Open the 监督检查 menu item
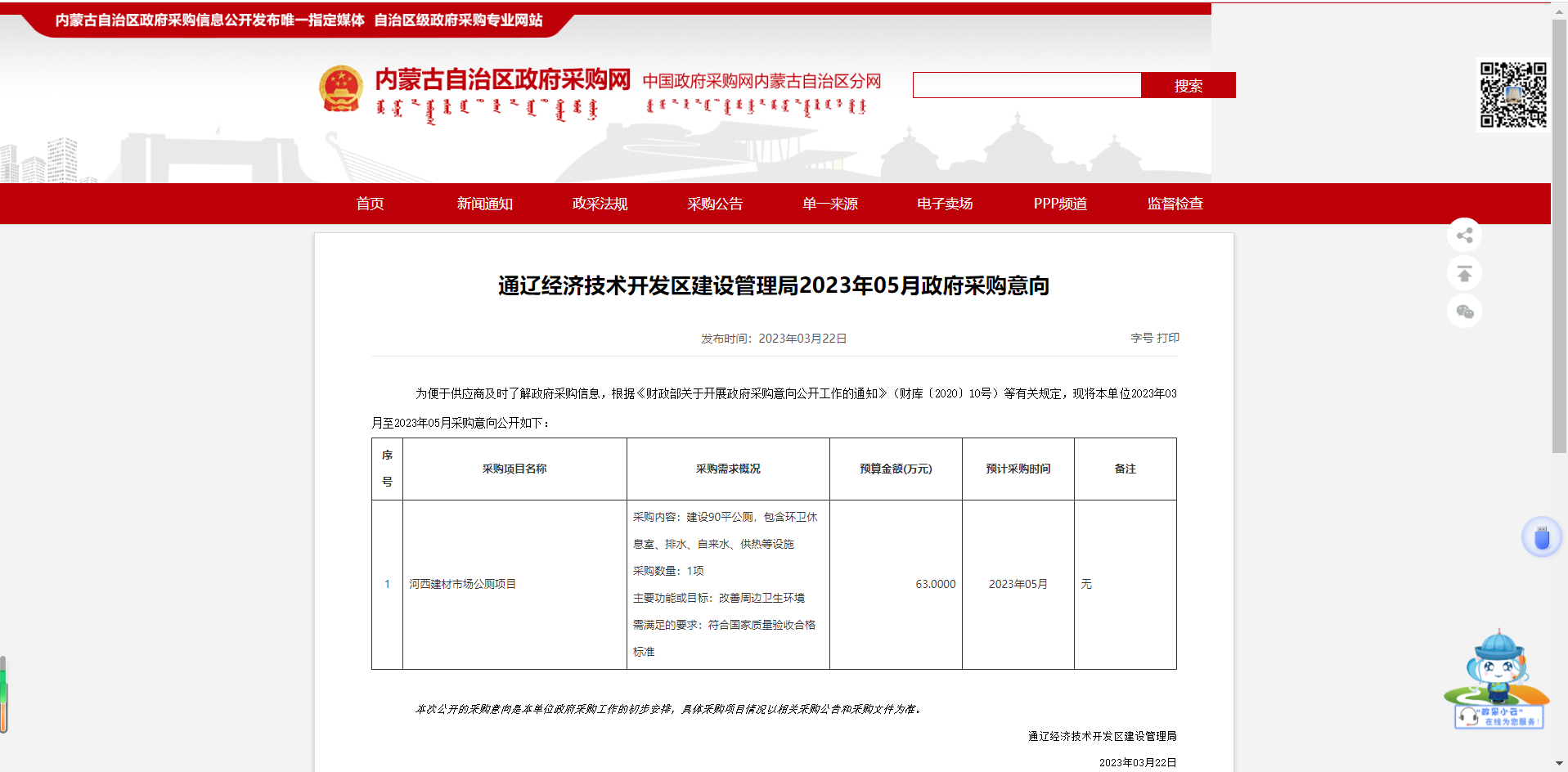The height and width of the screenshot is (772, 1568). click(x=1175, y=204)
